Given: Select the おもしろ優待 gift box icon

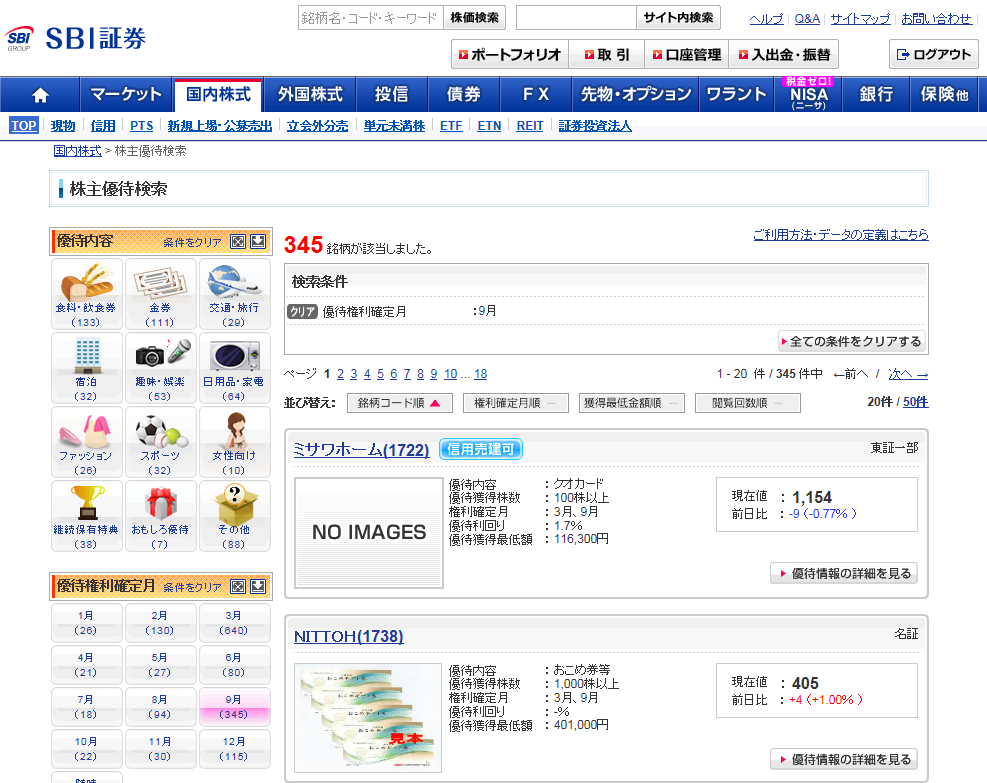Looking at the screenshot, I should [x=160, y=516].
